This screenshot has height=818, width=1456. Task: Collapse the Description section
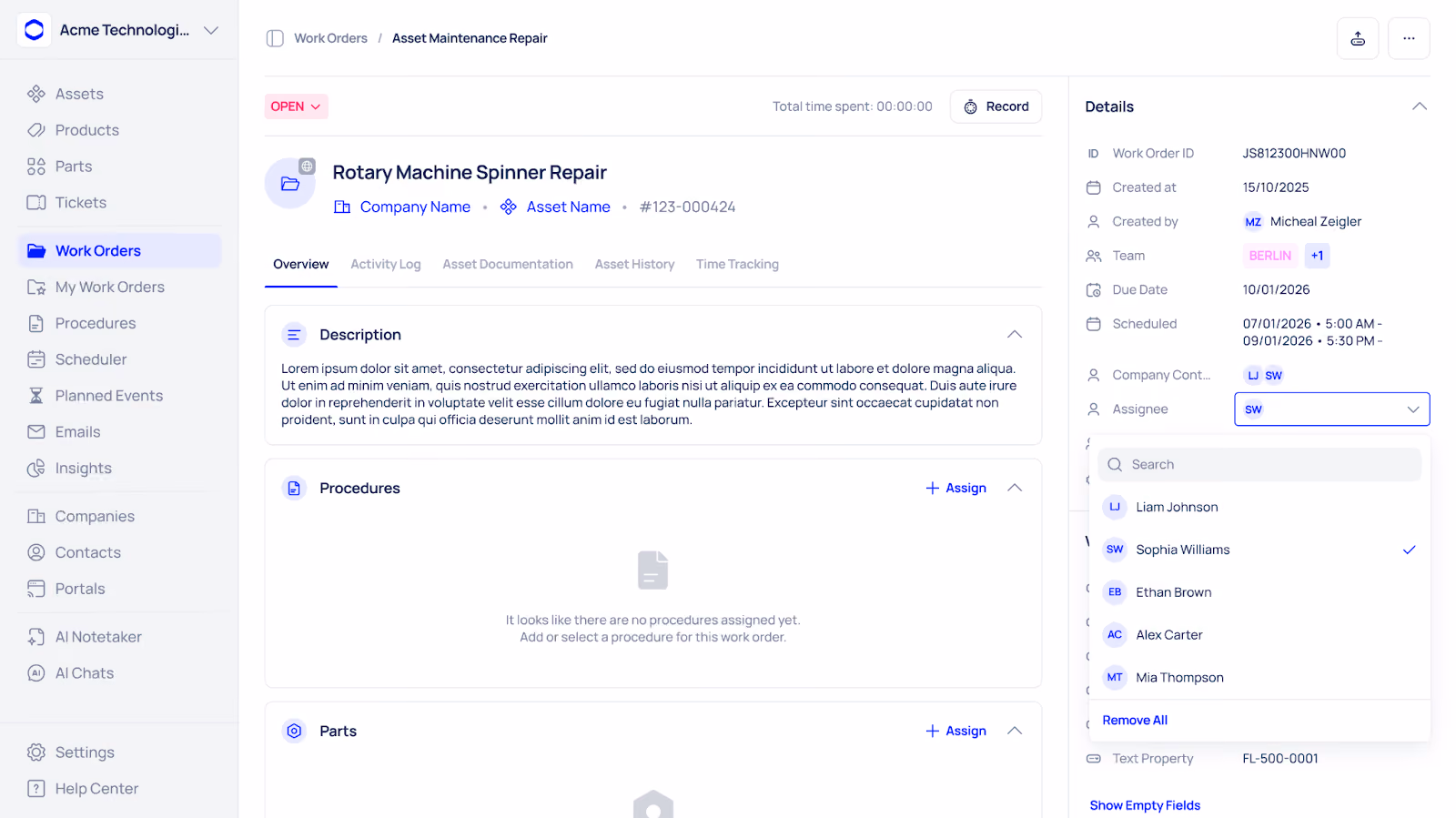click(1015, 335)
